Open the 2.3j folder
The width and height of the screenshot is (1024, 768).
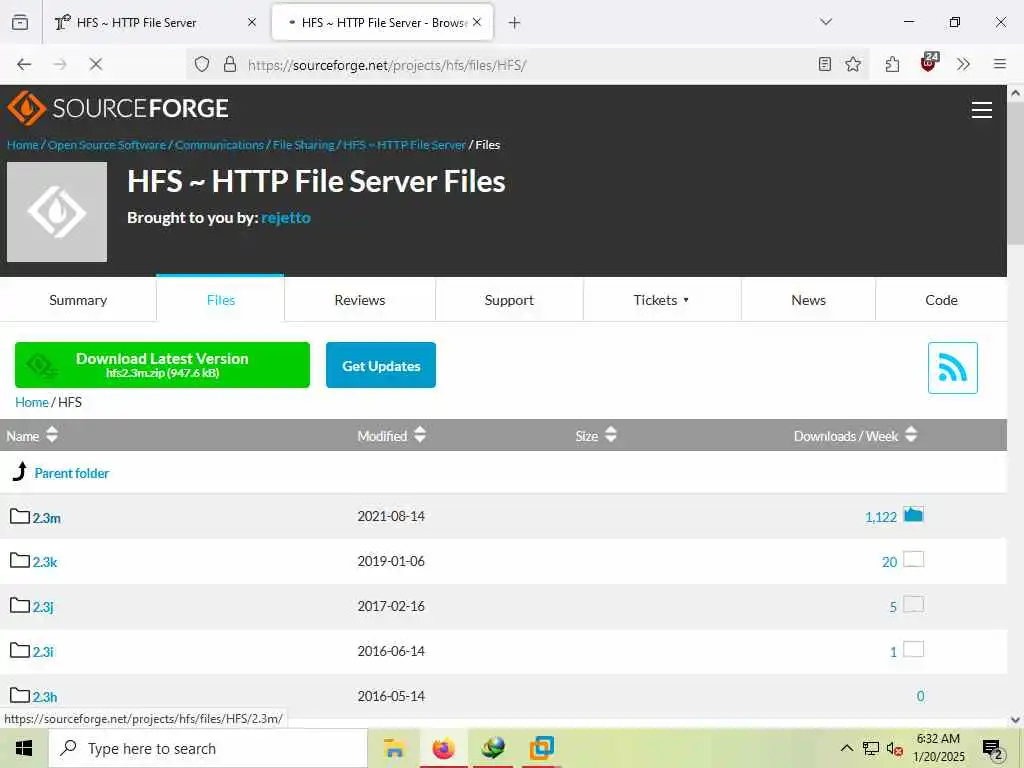click(x=43, y=607)
